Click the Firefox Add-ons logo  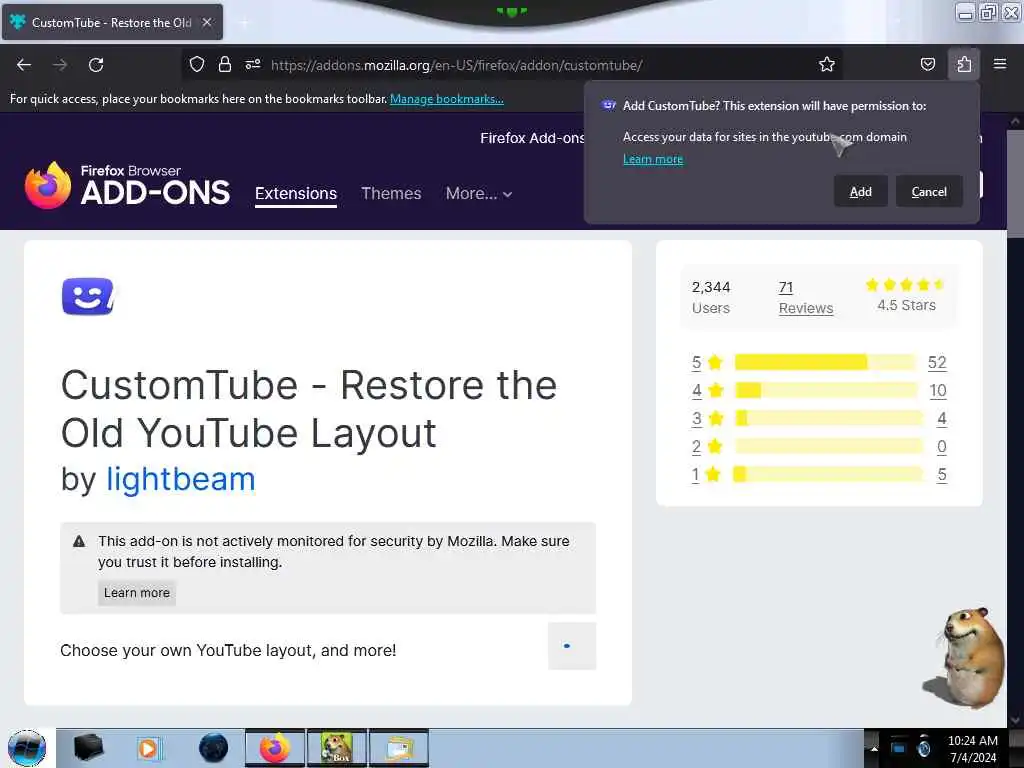[x=127, y=185]
